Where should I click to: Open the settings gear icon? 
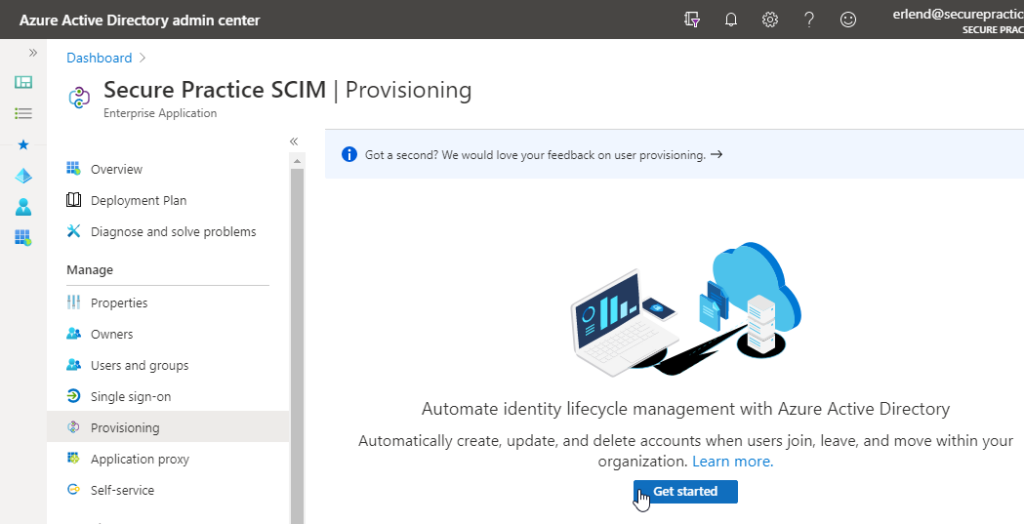coord(770,19)
